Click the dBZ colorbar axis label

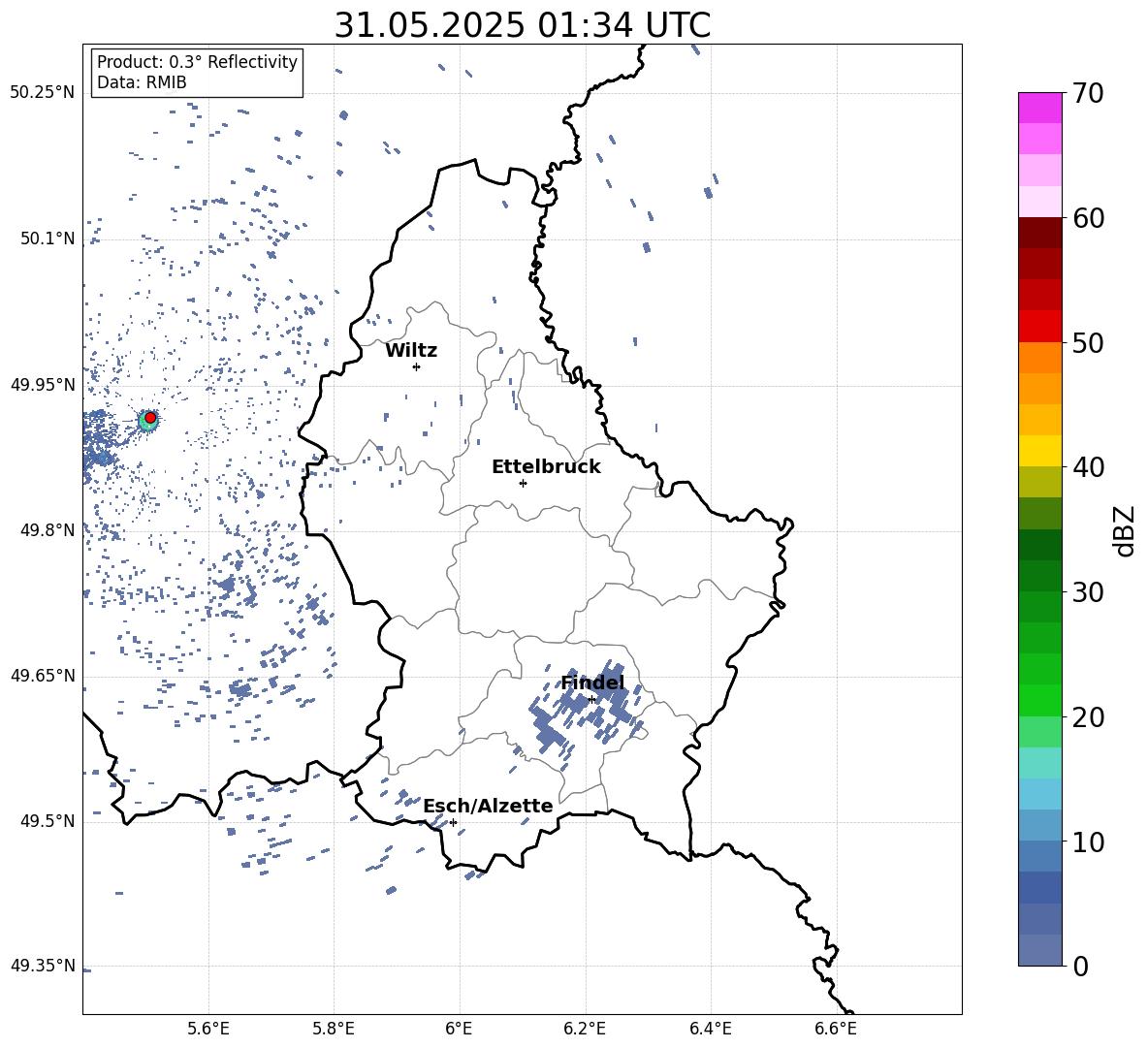point(1126,530)
